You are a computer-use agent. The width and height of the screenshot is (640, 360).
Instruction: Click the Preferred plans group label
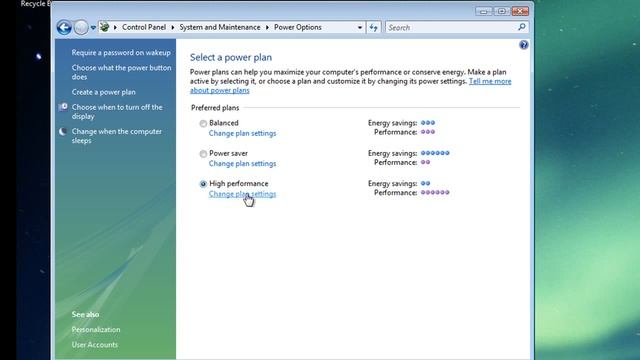215,108
